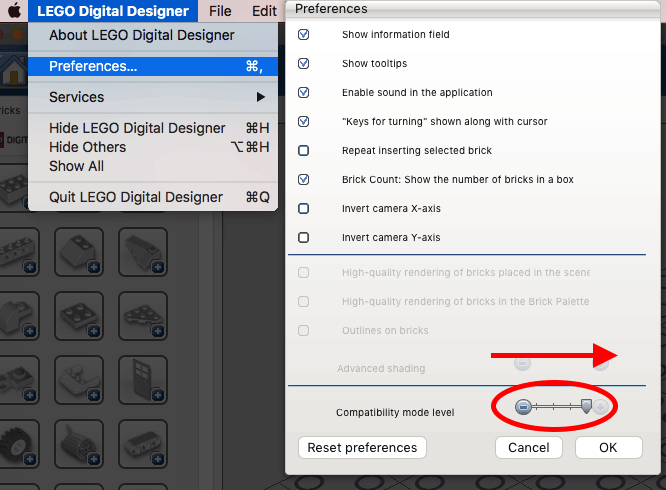666x490 pixels.
Task: Decrease compatibility mode level with minus
Action: tap(523, 407)
